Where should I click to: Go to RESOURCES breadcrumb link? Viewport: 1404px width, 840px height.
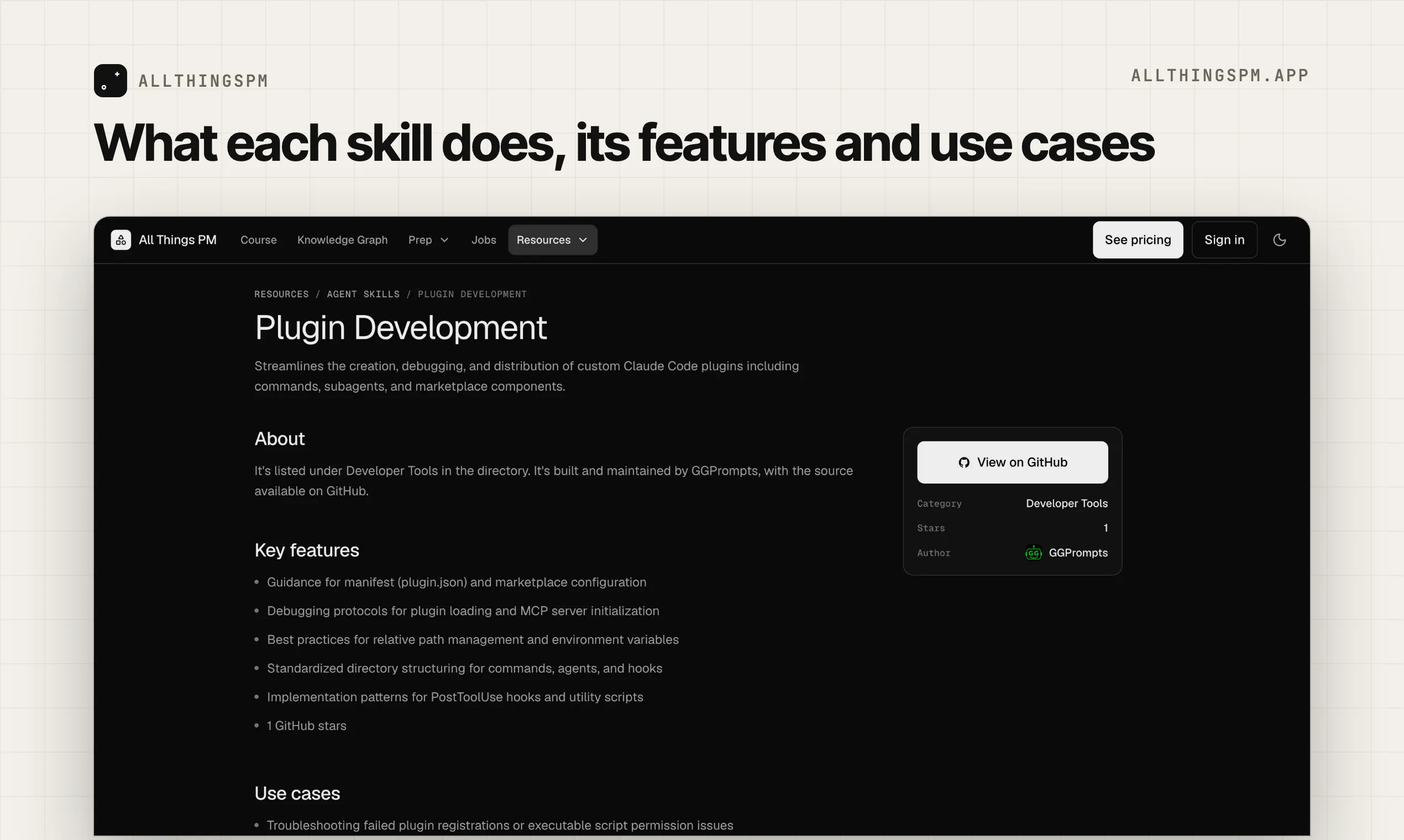281,294
